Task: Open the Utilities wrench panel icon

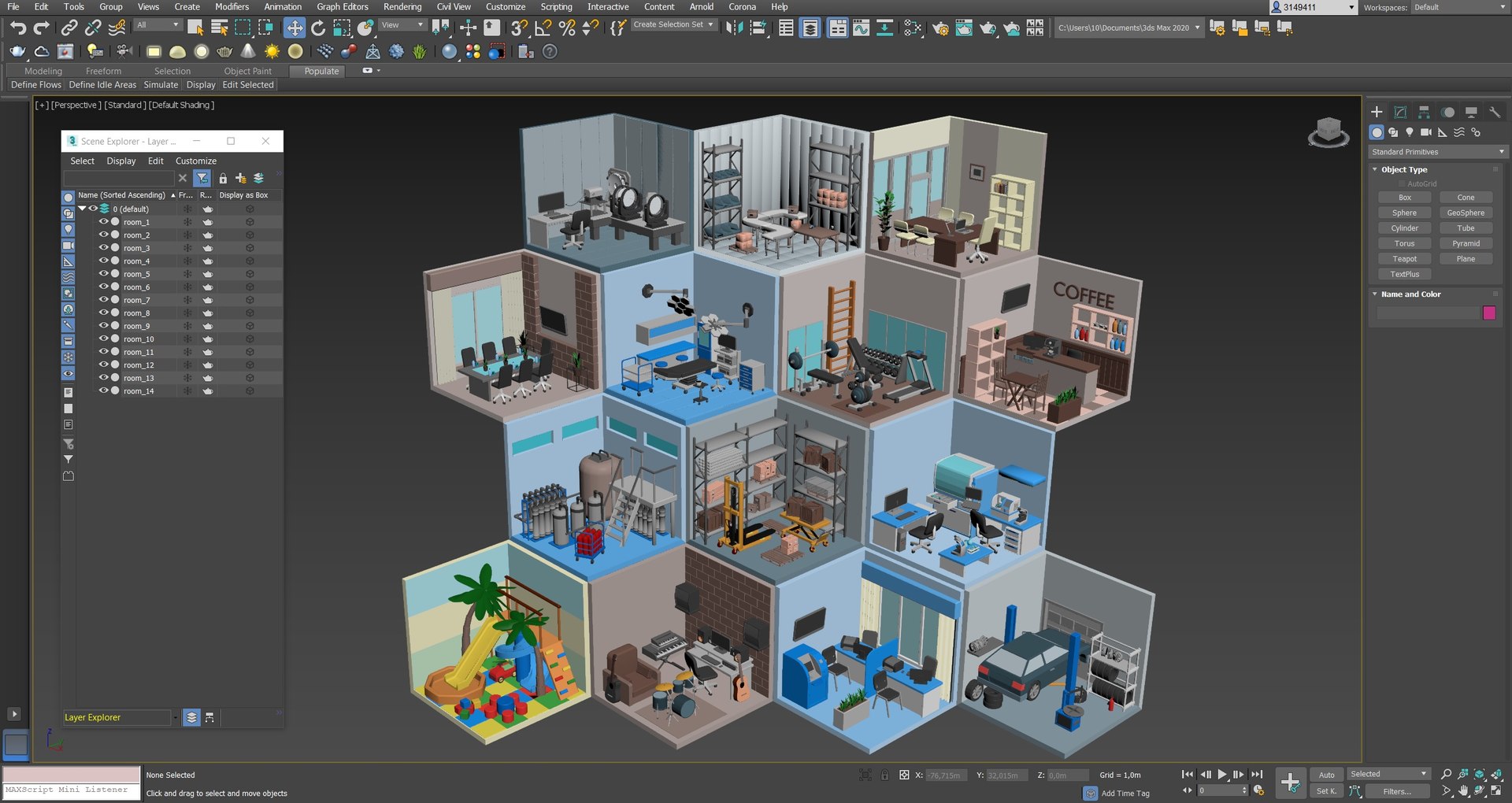Action: tap(1495, 112)
